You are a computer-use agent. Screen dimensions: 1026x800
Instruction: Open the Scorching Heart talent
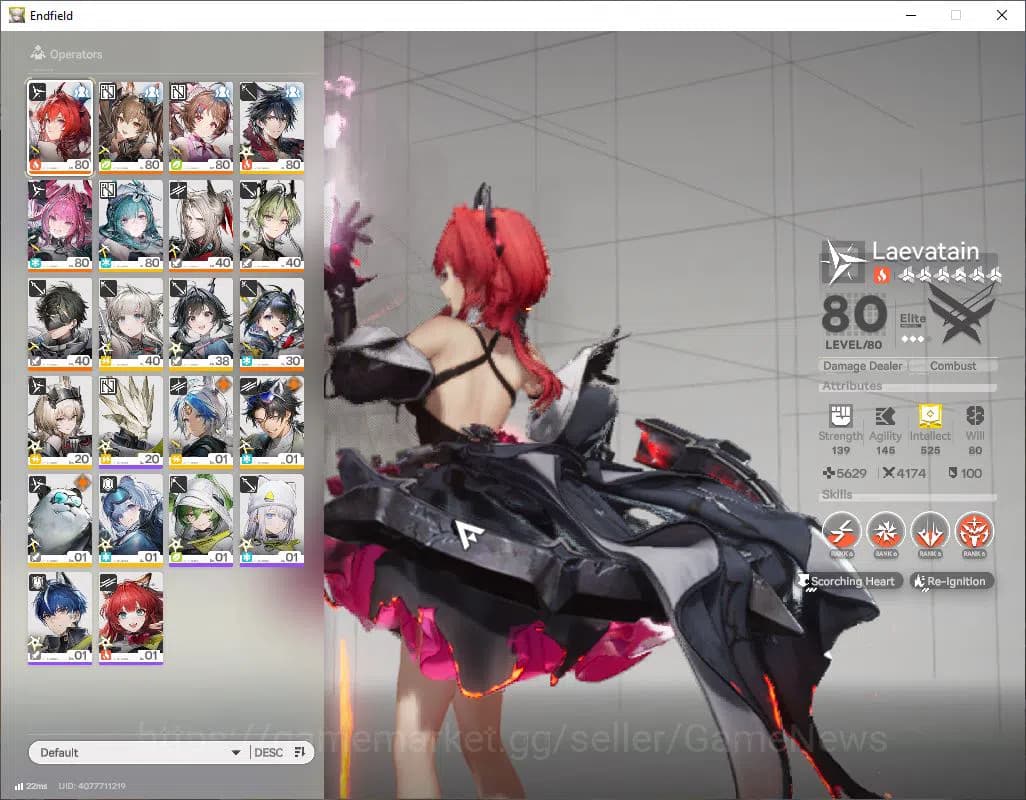pyautogui.click(x=850, y=581)
